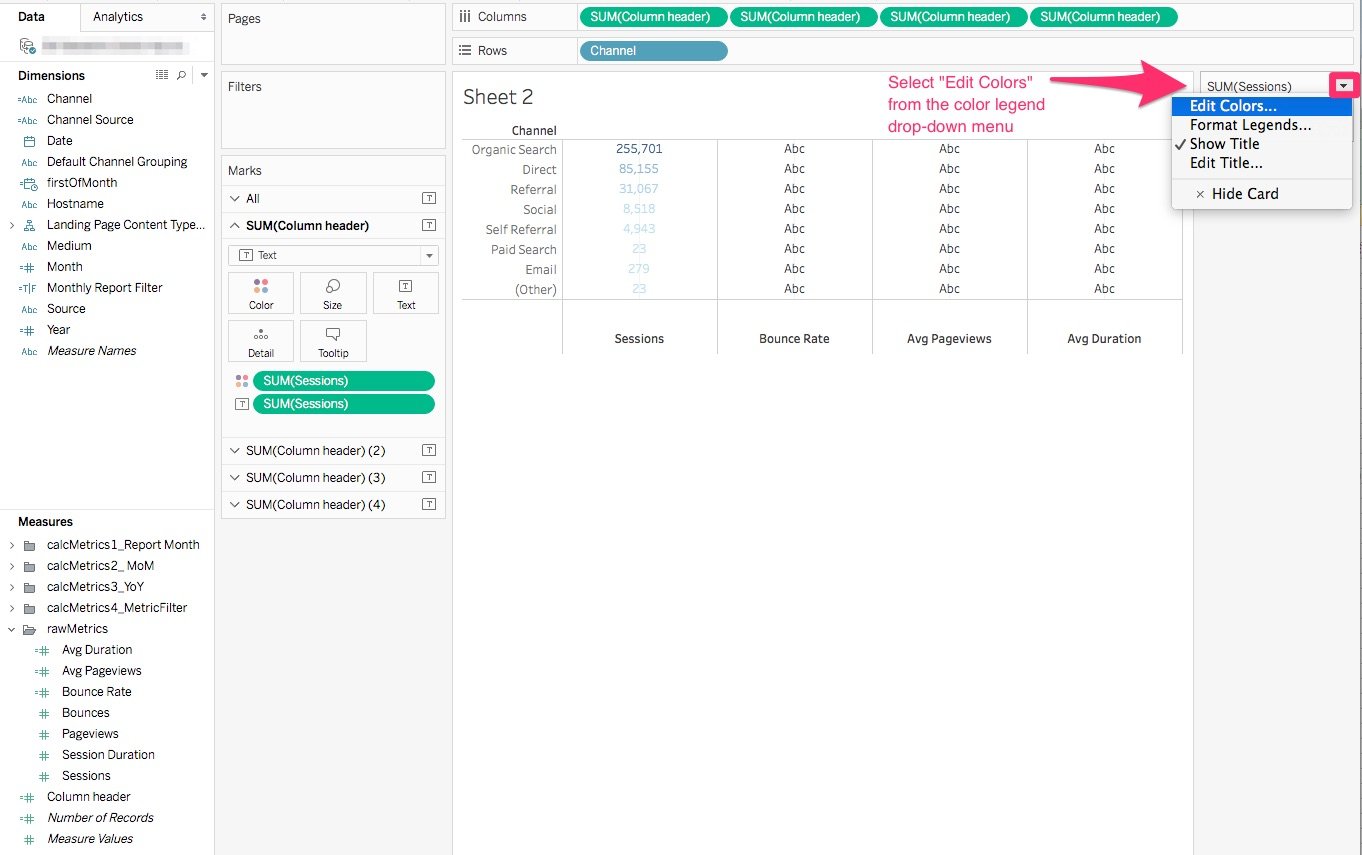Open the red legend drop-down arrow
The width and height of the screenshot is (1362, 855).
pyautogui.click(x=1344, y=84)
